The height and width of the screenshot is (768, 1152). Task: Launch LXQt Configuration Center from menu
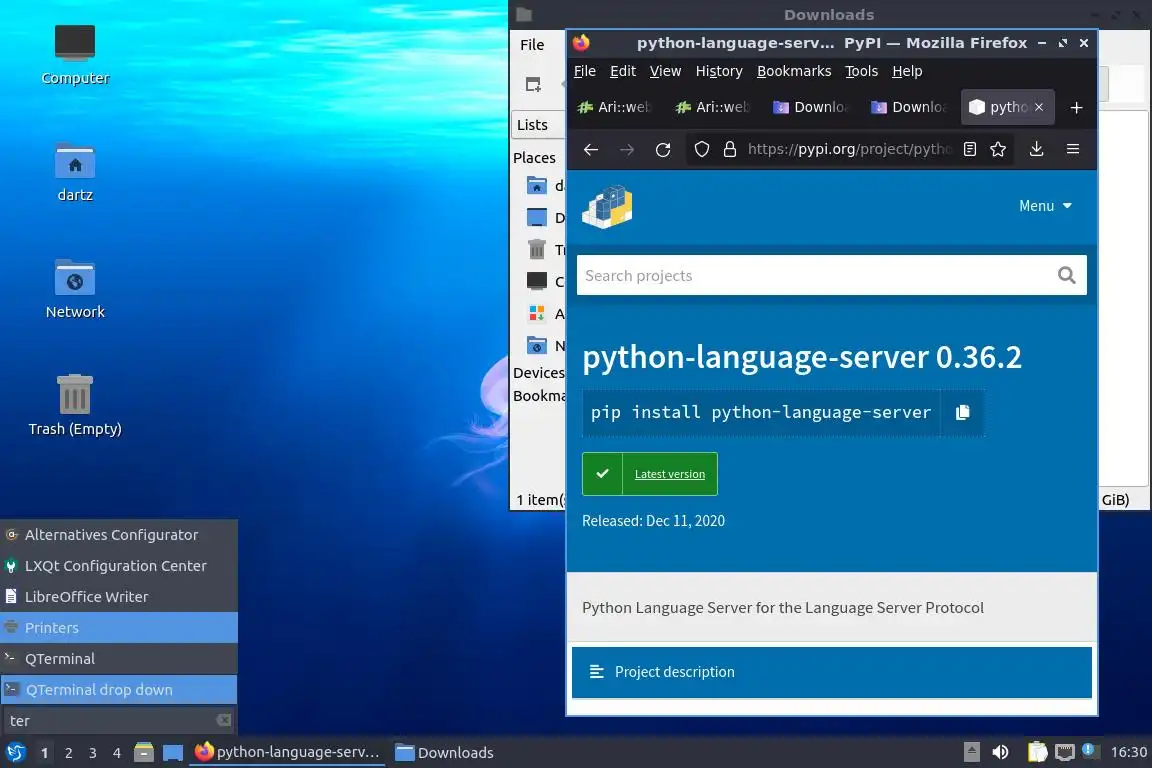click(119, 566)
